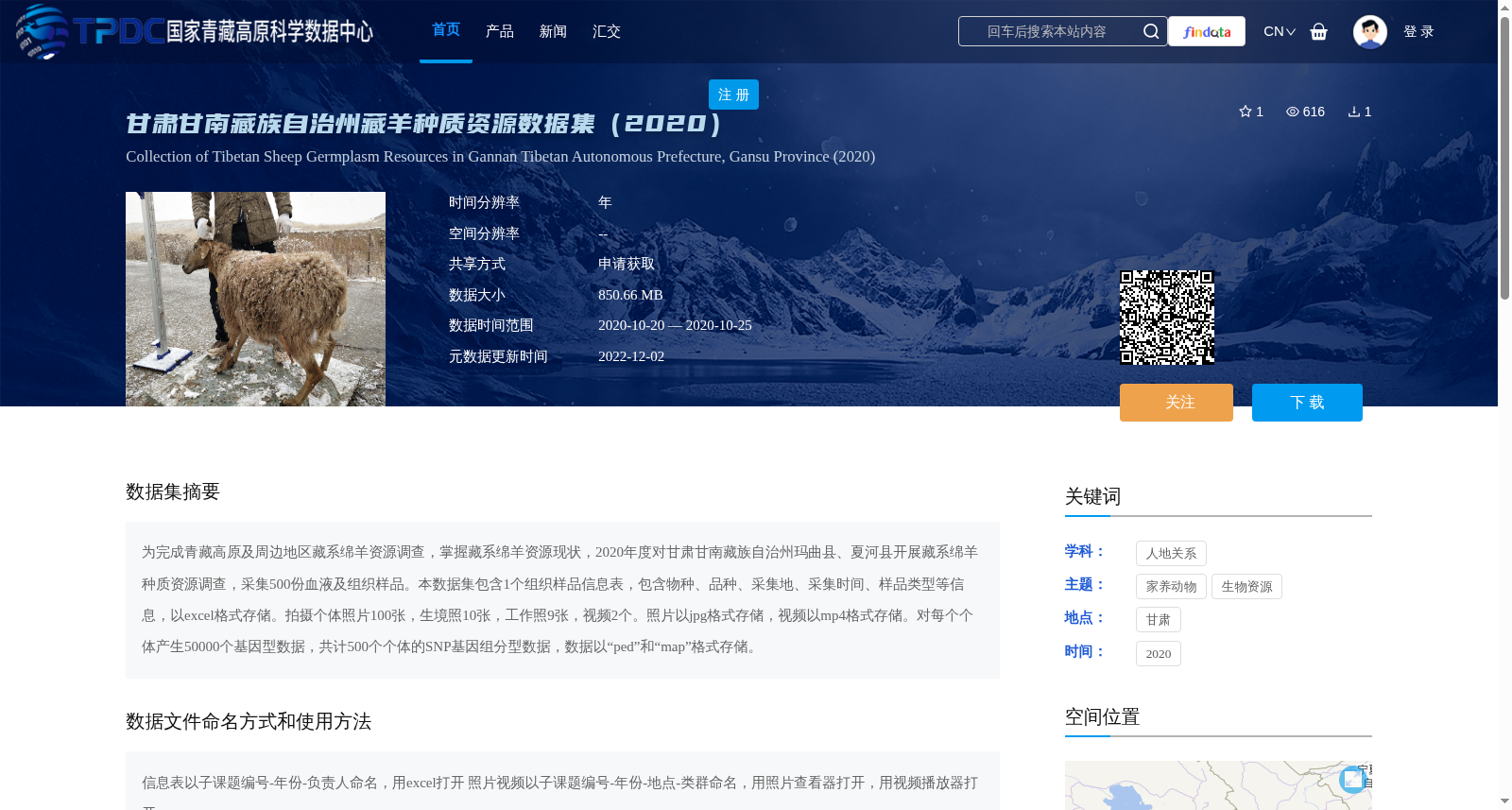Image resolution: width=1512 pixels, height=810 pixels.
Task: Click the orange 关注 follow button
Action: click(1177, 403)
